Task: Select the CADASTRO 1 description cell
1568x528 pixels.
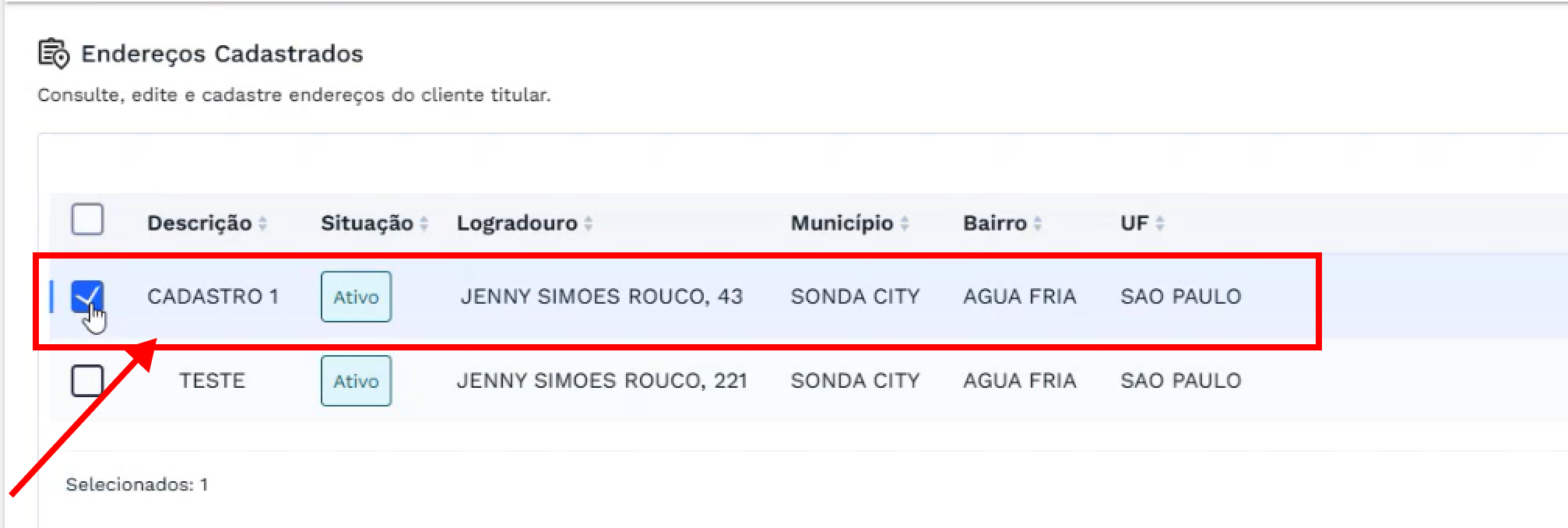Action: point(213,297)
